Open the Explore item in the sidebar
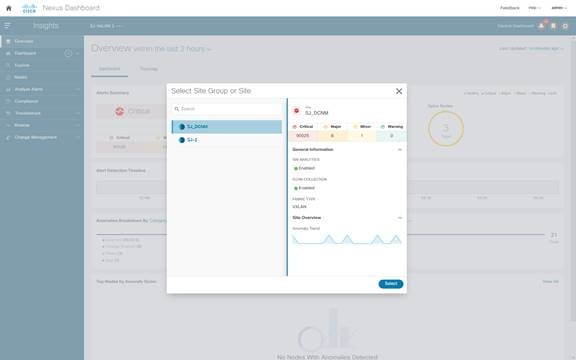Image resolution: width=576 pixels, height=360 pixels. 42,65
